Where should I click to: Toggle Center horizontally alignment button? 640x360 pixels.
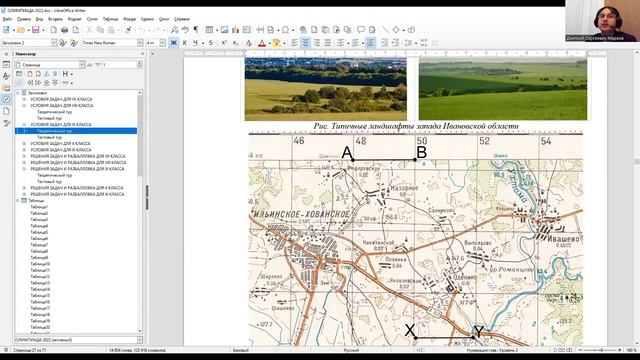[305, 42]
